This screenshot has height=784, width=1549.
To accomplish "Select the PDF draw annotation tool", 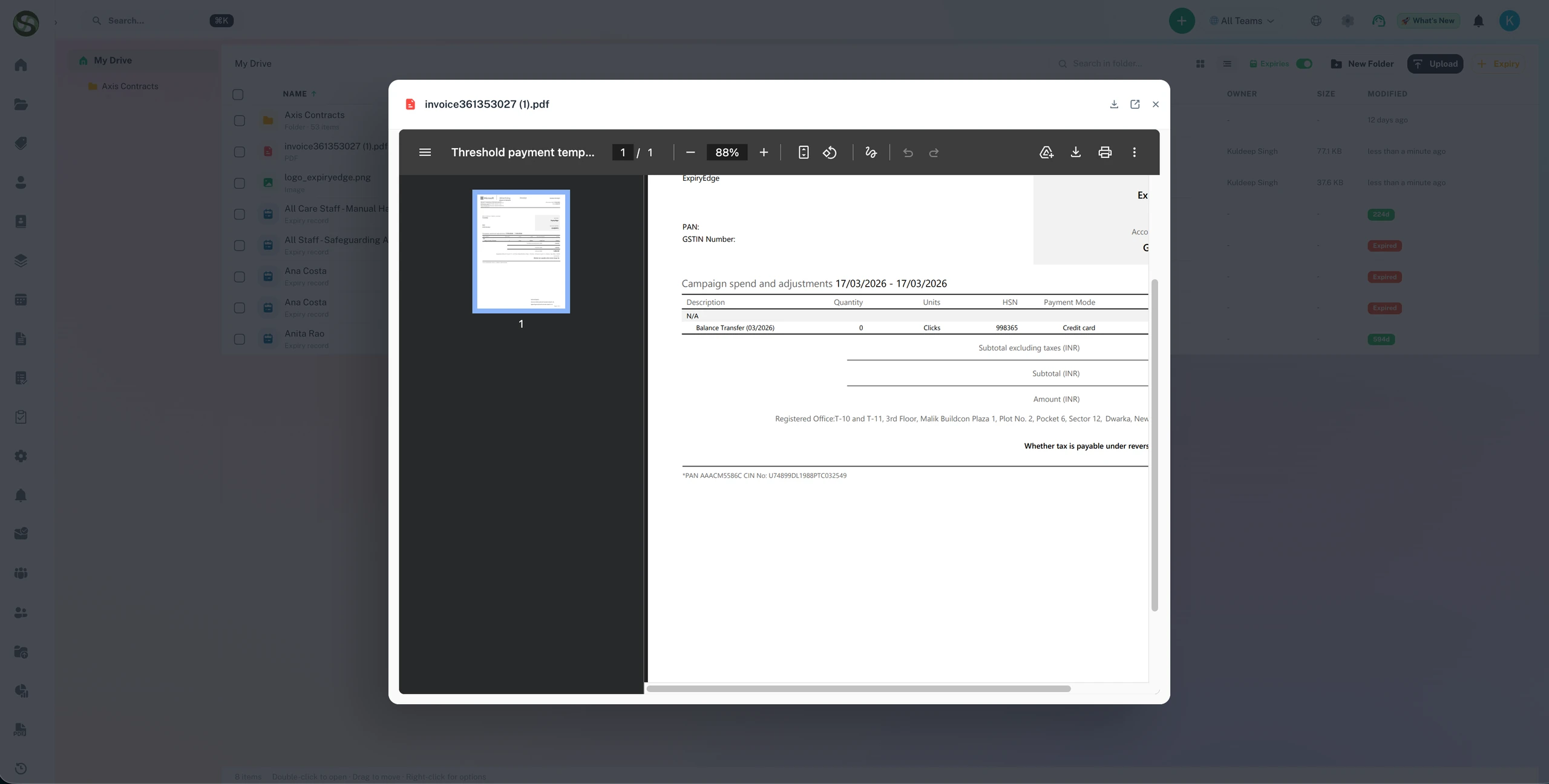I will (x=871, y=152).
